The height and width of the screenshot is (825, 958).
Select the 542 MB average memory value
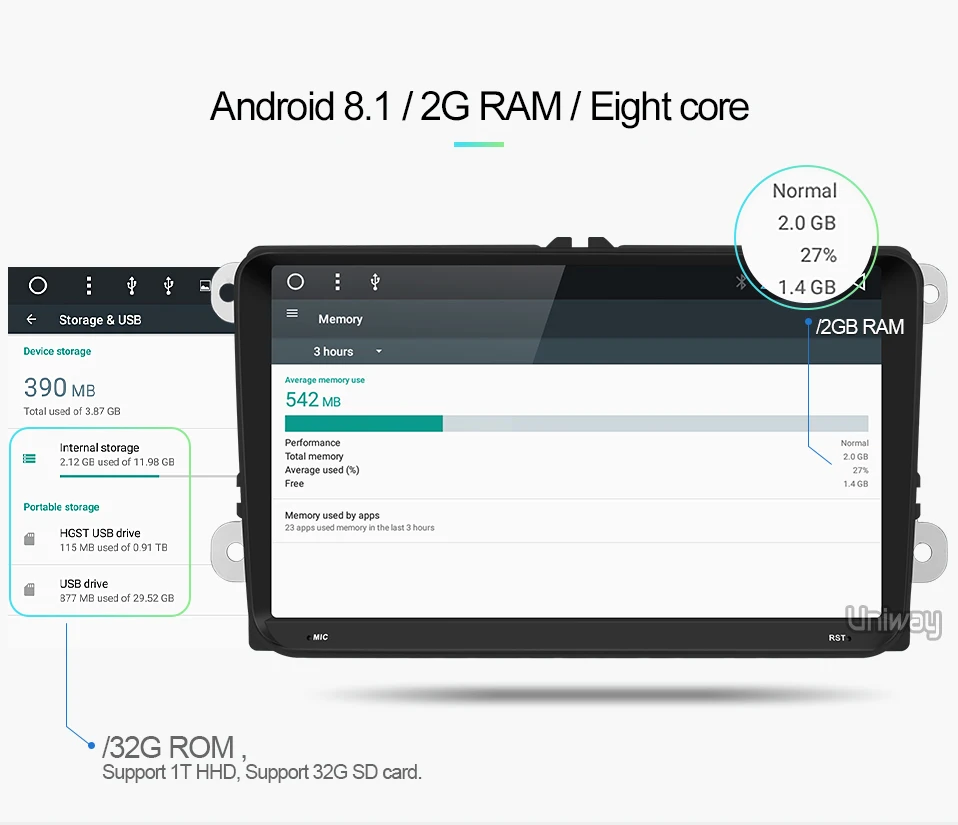[x=313, y=400]
